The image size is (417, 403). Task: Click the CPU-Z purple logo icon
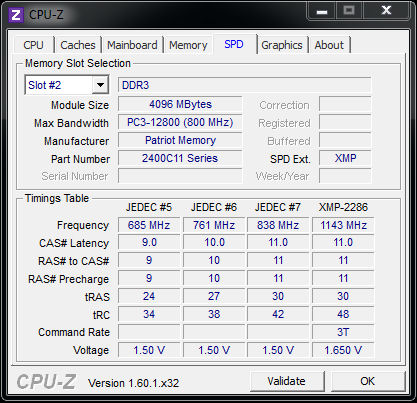(x=16, y=15)
